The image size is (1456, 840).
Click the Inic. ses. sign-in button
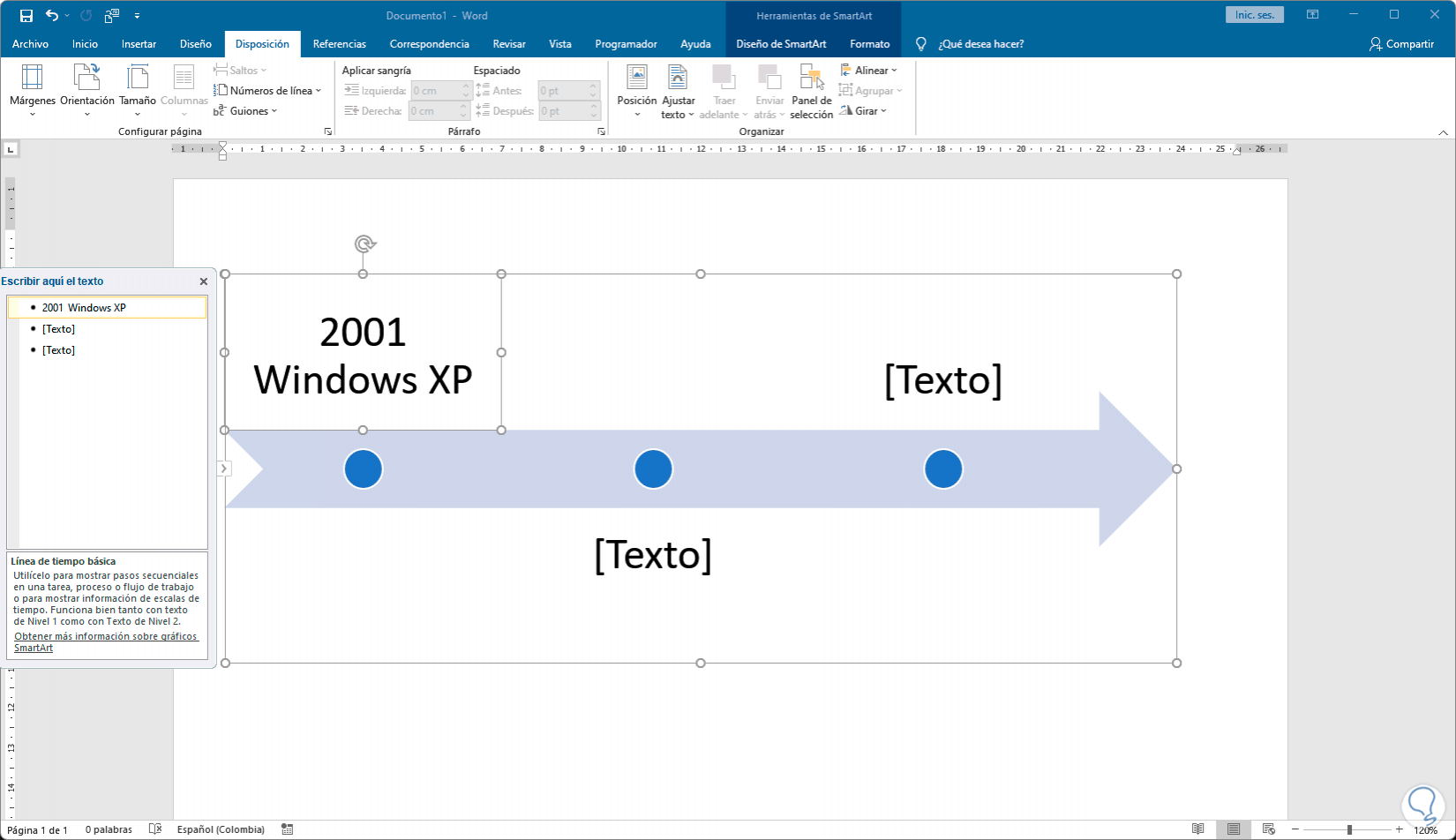1255,15
